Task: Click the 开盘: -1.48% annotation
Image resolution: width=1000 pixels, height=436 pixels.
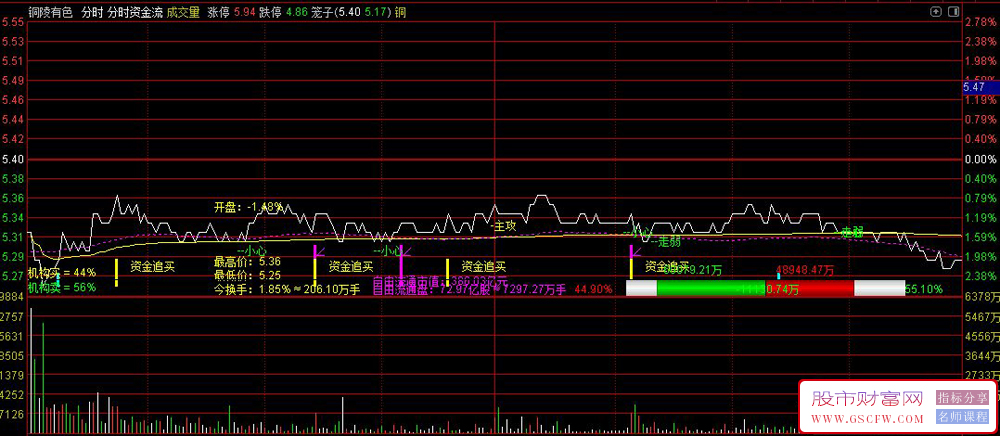Action: 248,207
